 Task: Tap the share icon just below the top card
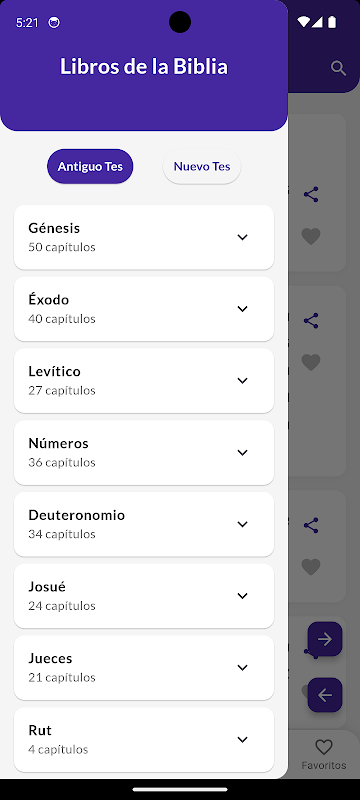click(x=311, y=320)
